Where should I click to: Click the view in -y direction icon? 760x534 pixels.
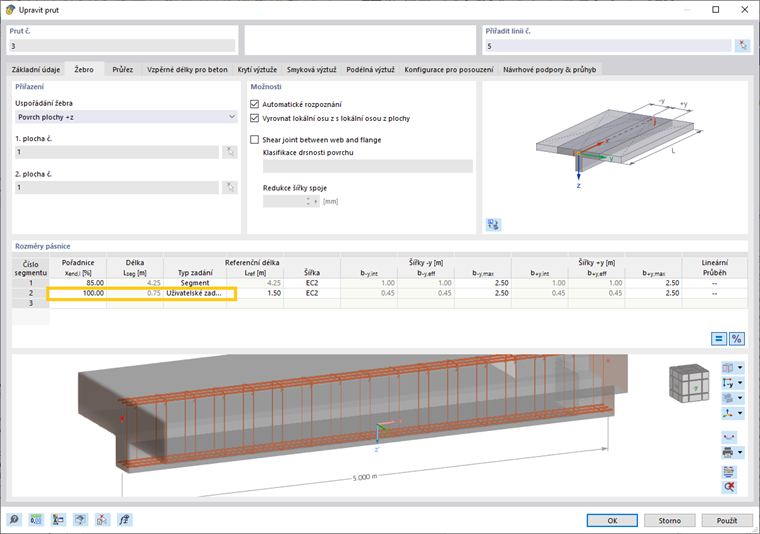[x=728, y=383]
